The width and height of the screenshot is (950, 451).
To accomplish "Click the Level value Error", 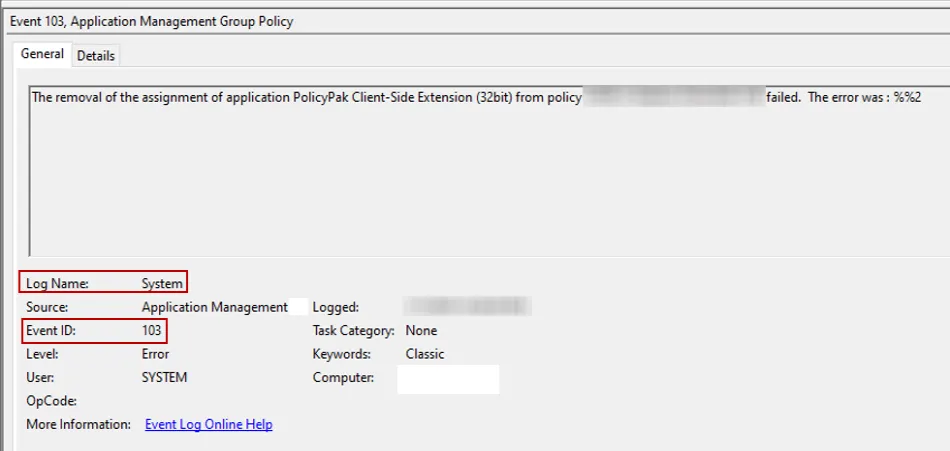I will 155,354.
